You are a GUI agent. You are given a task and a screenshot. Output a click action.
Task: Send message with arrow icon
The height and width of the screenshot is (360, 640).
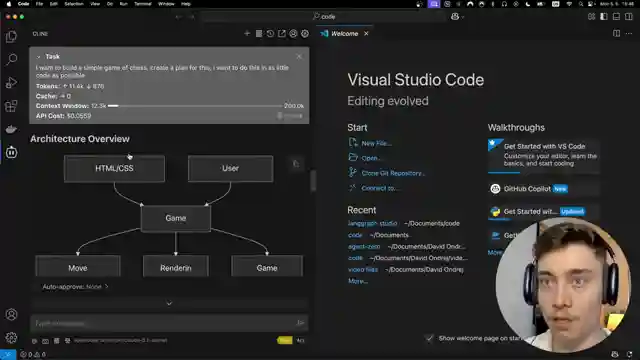point(300,323)
